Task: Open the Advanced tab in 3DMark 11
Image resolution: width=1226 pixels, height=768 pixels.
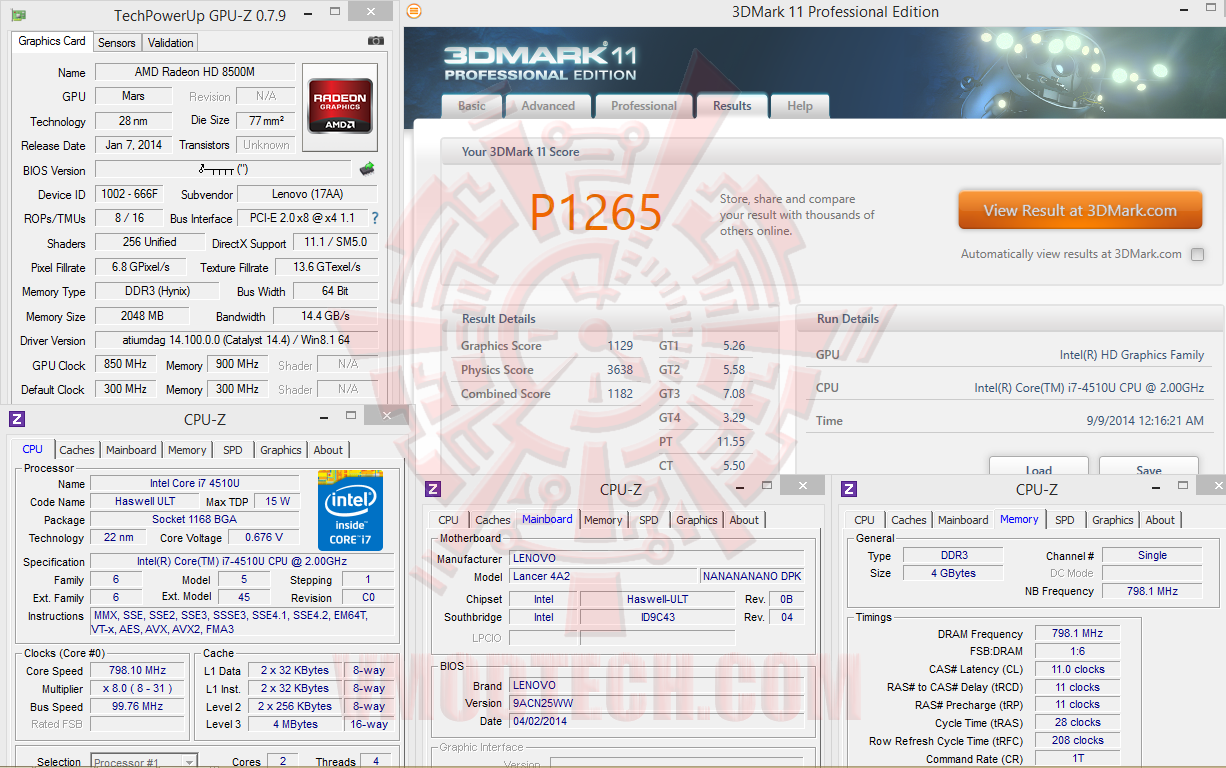Action: [x=548, y=106]
